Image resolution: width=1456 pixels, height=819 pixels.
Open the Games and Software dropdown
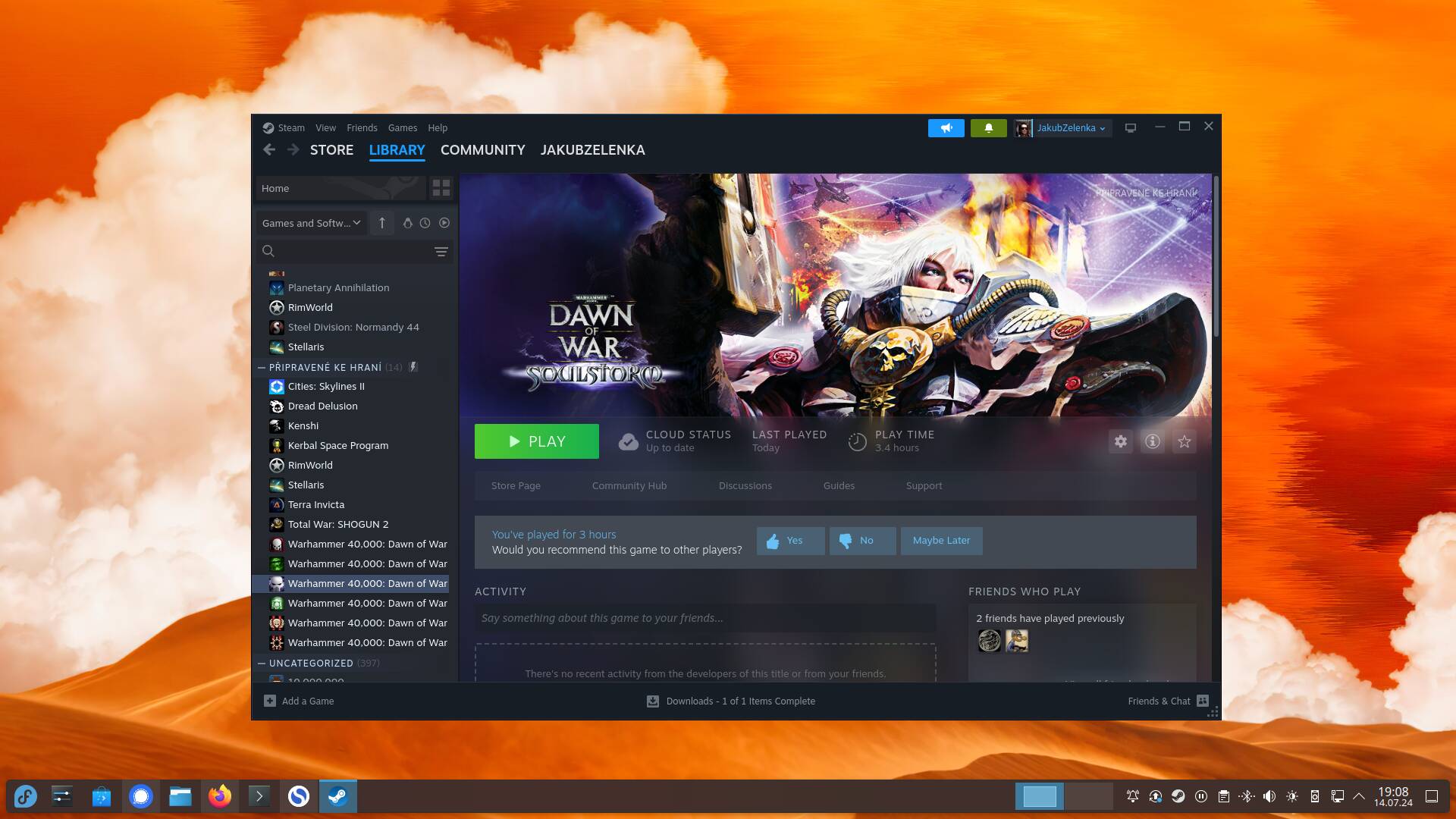coord(311,223)
